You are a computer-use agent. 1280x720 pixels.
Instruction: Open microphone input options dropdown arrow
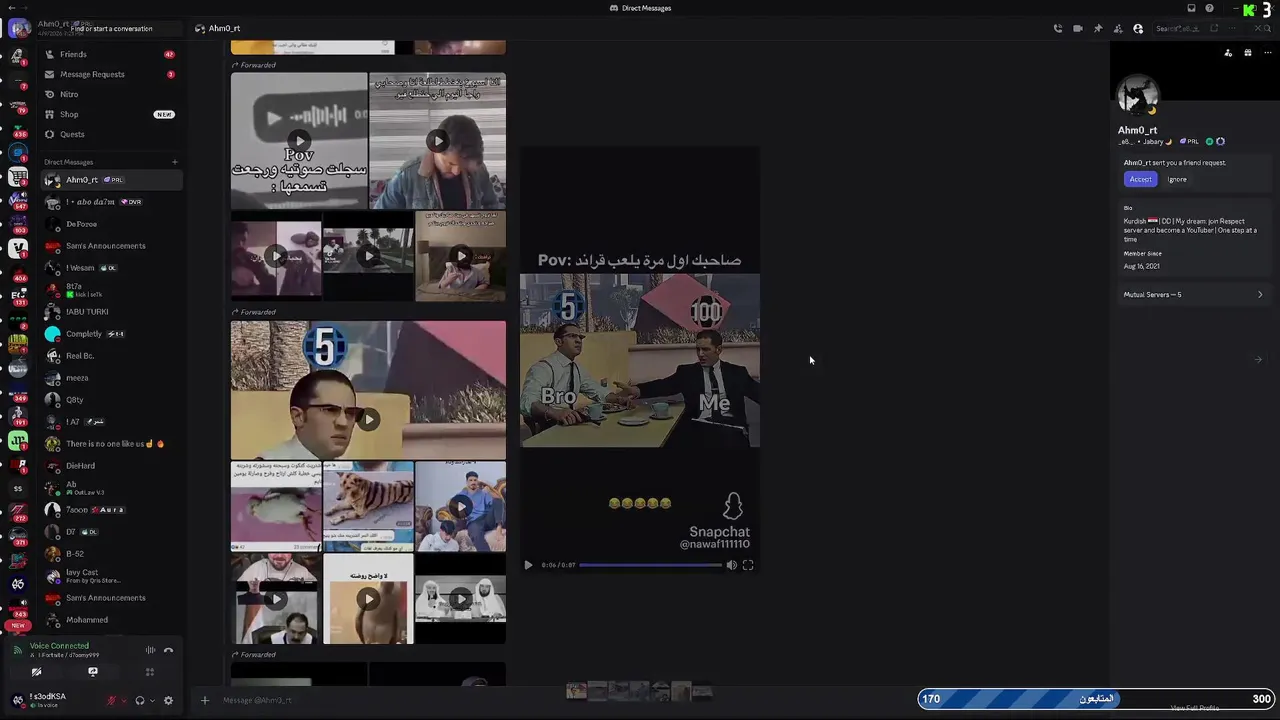pyautogui.click(x=123, y=700)
